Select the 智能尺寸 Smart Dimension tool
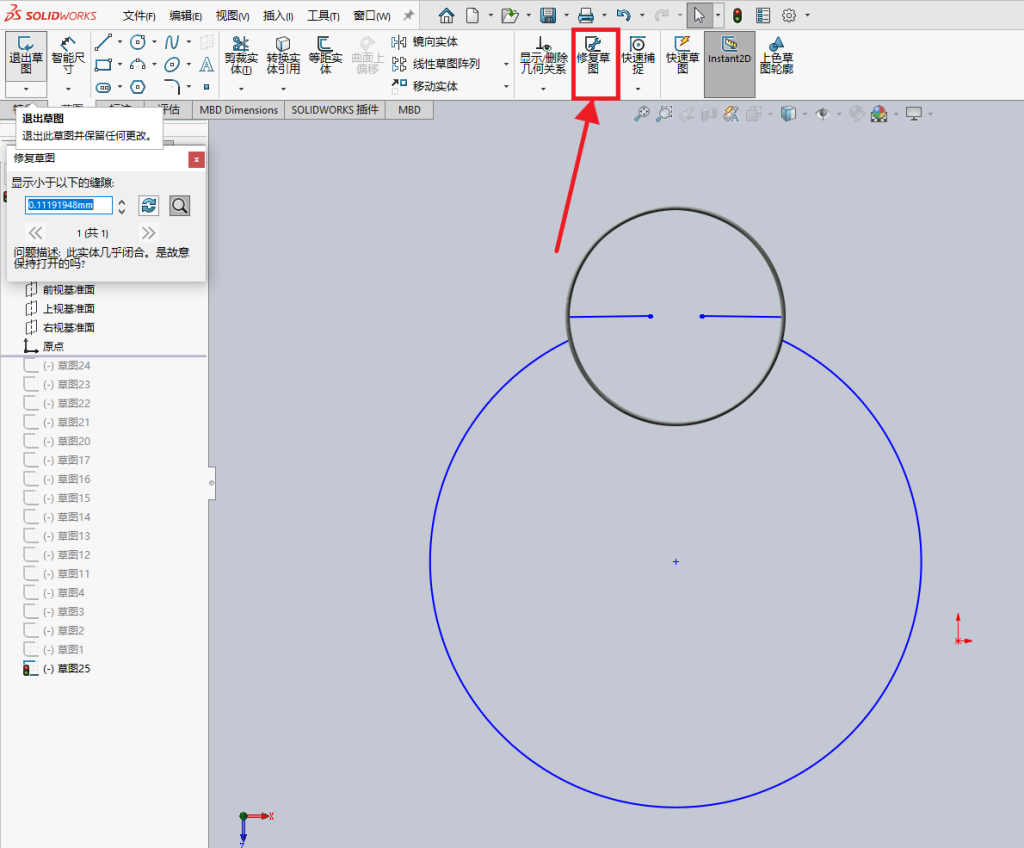 click(x=68, y=55)
